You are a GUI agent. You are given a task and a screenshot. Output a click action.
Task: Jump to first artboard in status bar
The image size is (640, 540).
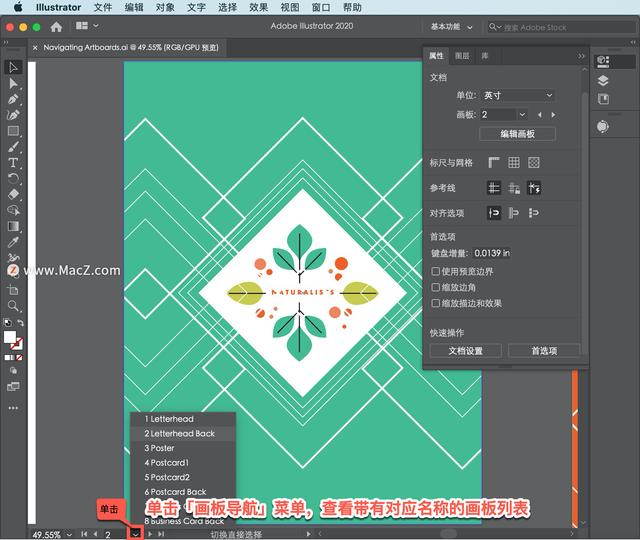(84, 534)
